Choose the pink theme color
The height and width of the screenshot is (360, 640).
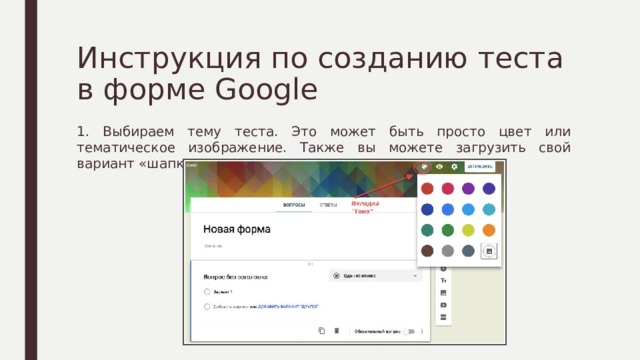click(447, 189)
